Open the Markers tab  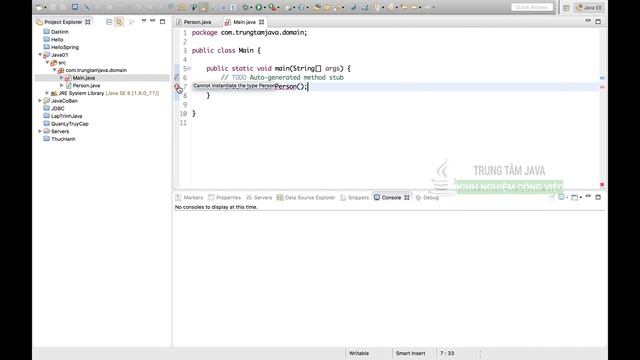pyautogui.click(x=189, y=198)
